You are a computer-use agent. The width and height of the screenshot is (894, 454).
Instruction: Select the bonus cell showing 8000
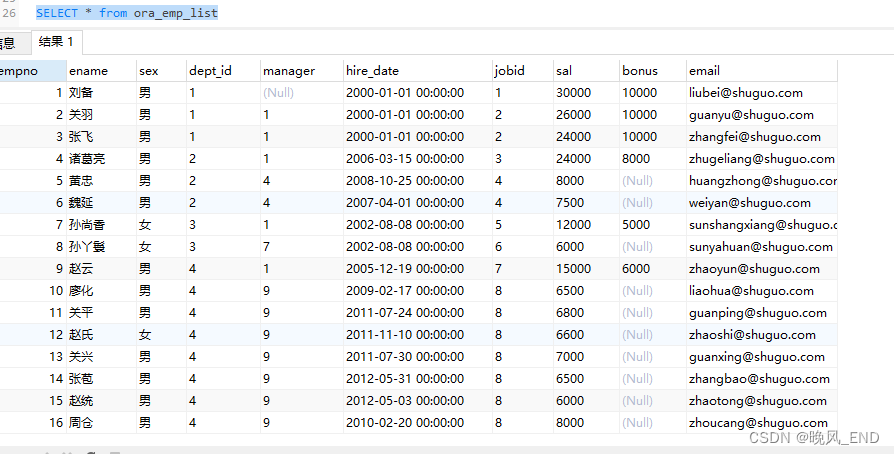click(x=653, y=159)
